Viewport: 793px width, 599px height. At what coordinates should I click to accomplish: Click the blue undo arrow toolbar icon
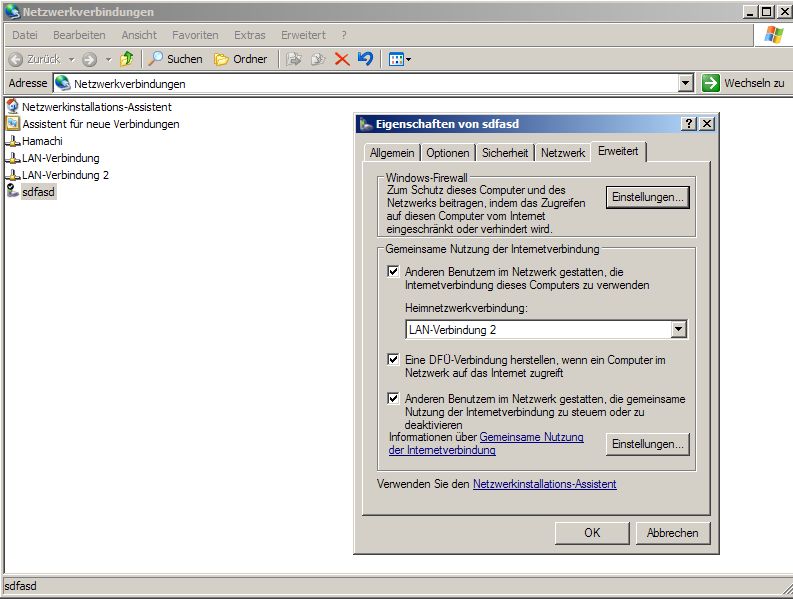click(365, 59)
